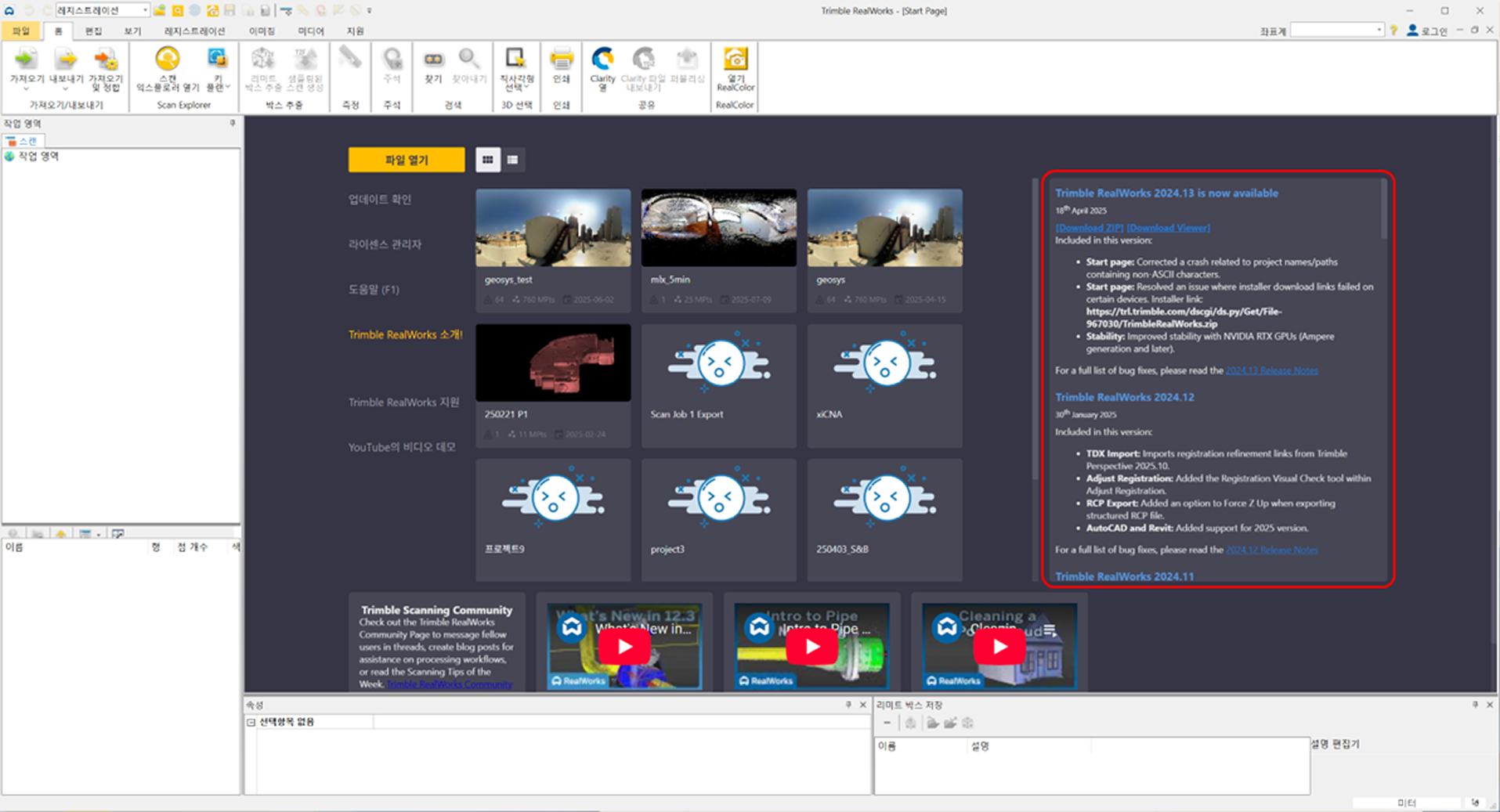Screen dimensions: 1500x812
Task: Open the 레지스트레이션 mode dropdown
Action: pos(145,10)
